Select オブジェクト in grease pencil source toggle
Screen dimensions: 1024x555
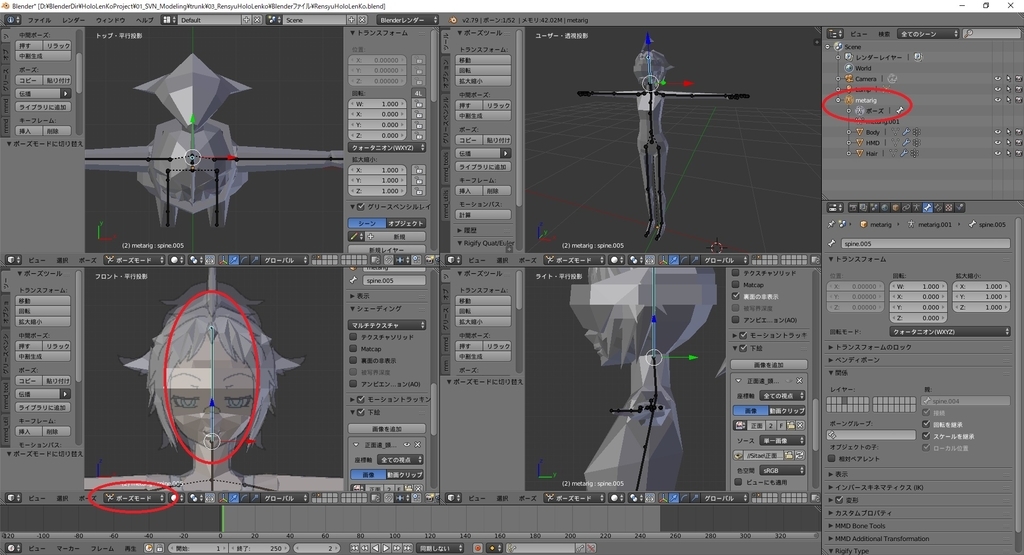(x=406, y=223)
